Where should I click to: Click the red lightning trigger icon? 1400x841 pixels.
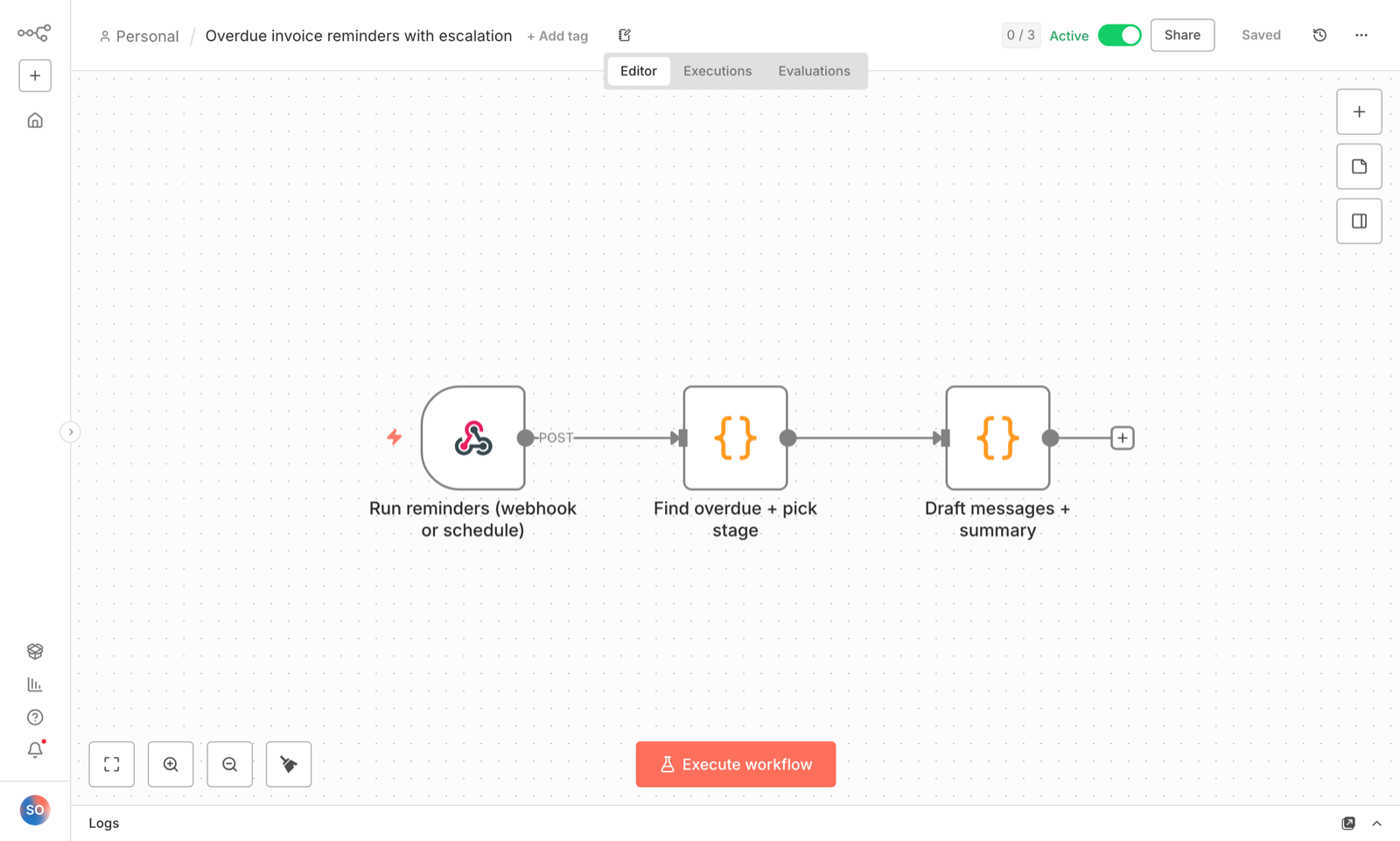pyautogui.click(x=395, y=437)
